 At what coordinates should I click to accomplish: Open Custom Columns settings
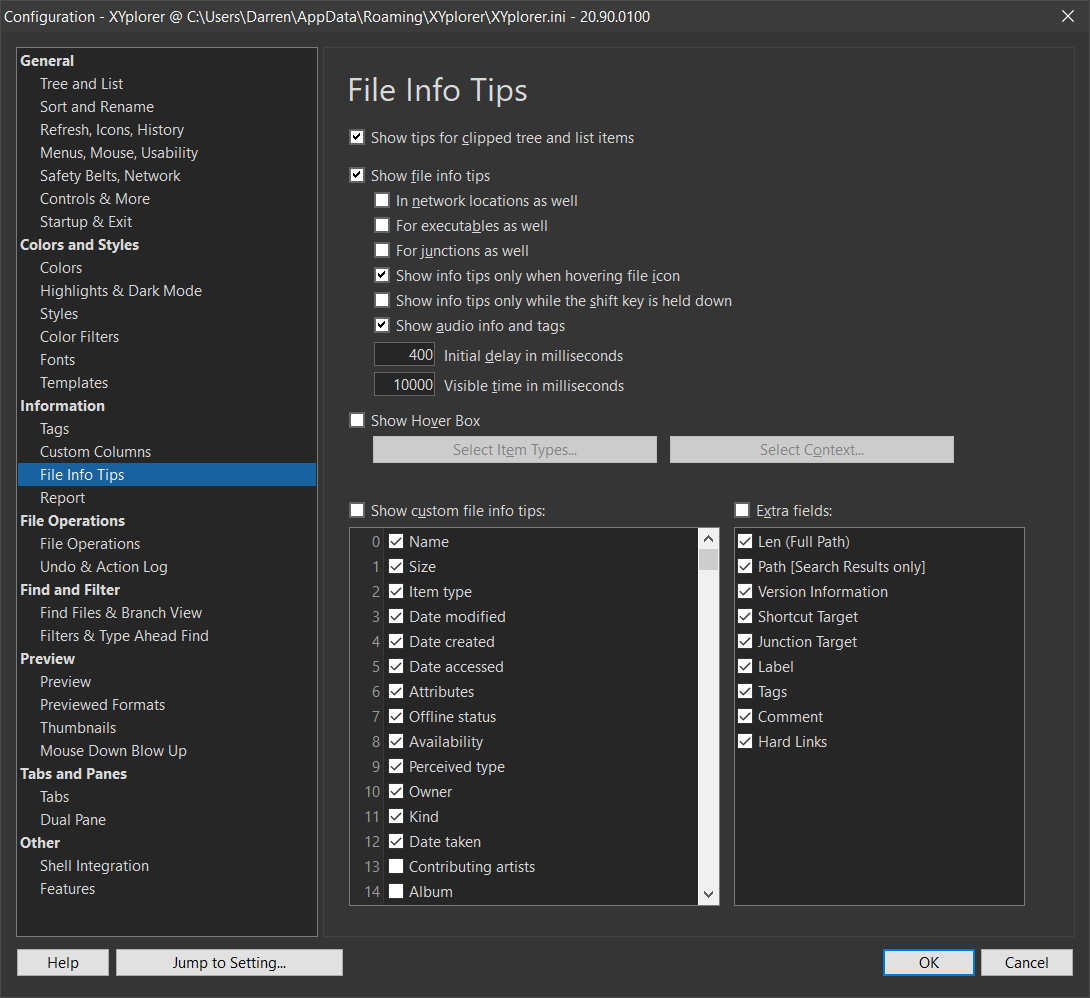point(95,451)
